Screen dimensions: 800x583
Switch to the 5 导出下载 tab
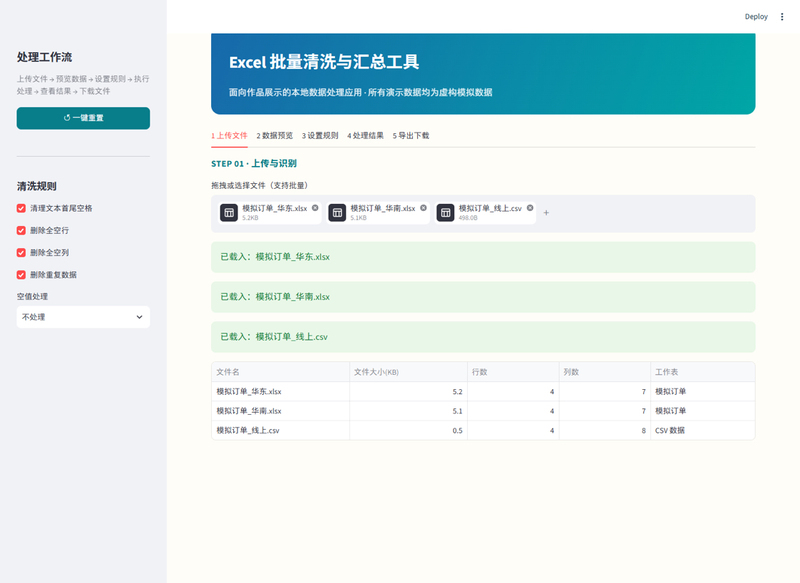[411, 136]
